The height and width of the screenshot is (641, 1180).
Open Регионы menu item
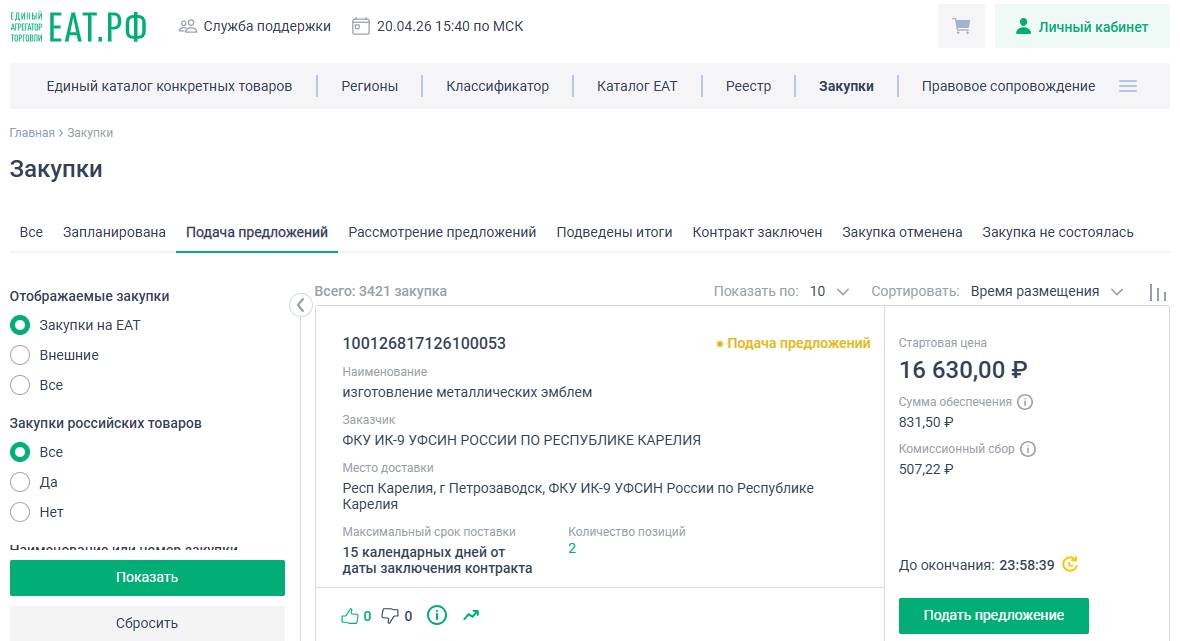coord(370,87)
